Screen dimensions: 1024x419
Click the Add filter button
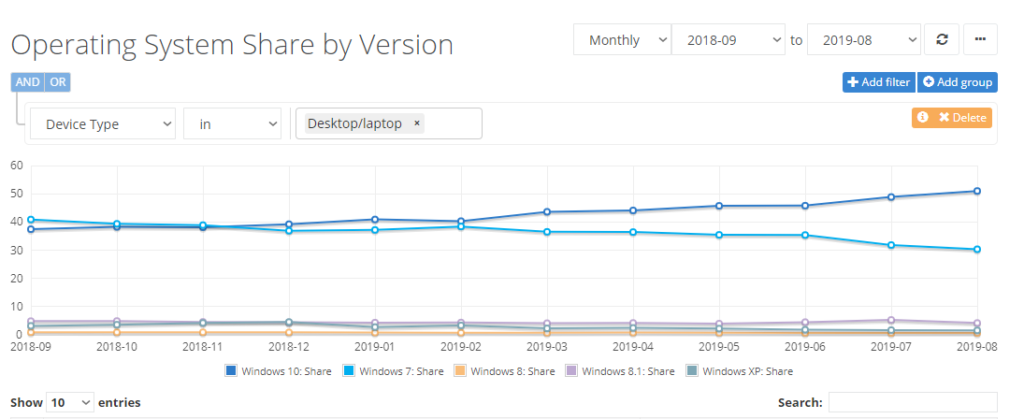pos(877,82)
